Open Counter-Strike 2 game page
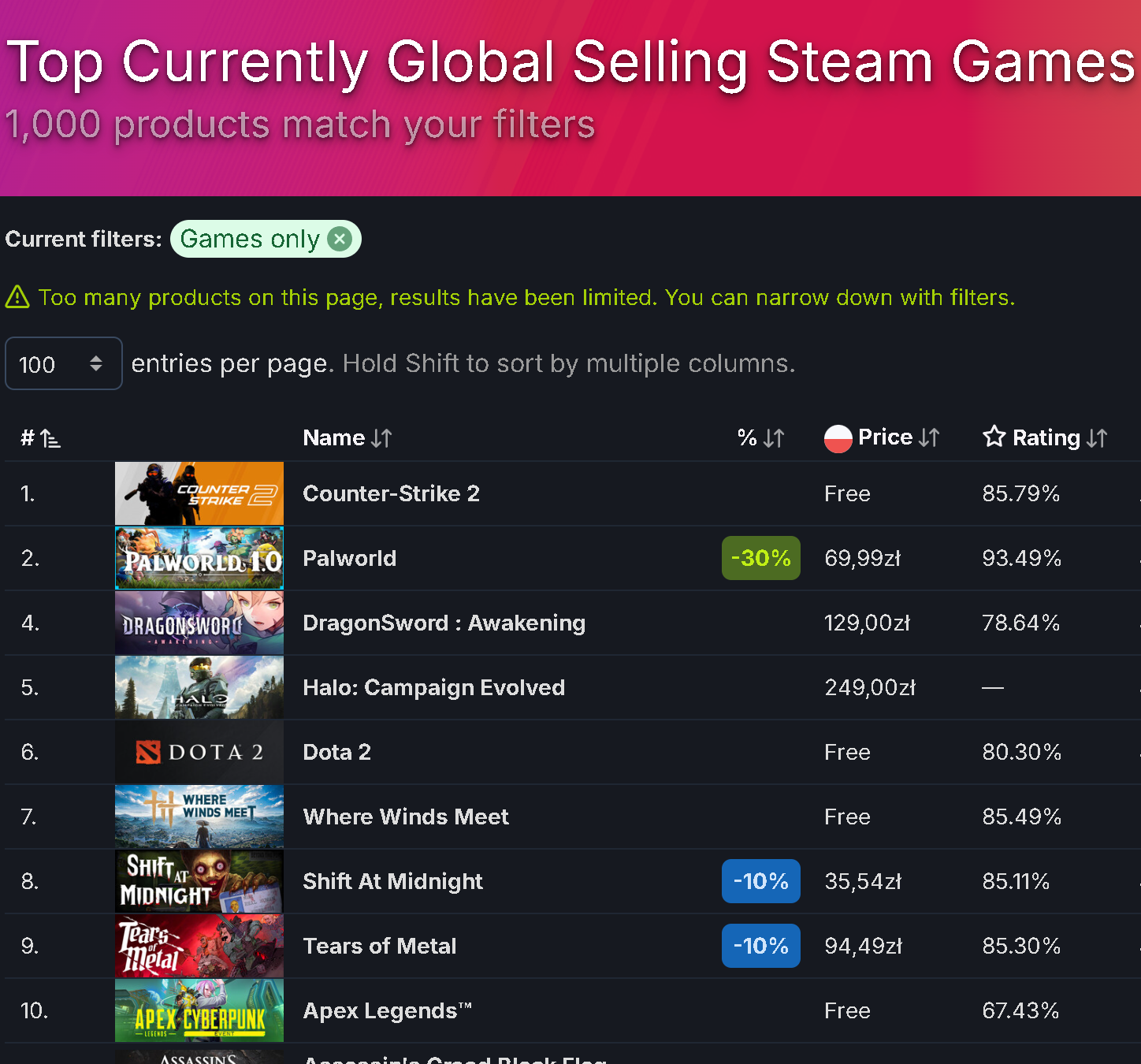The height and width of the screenshot is (1064, 1141). [391, 493]
